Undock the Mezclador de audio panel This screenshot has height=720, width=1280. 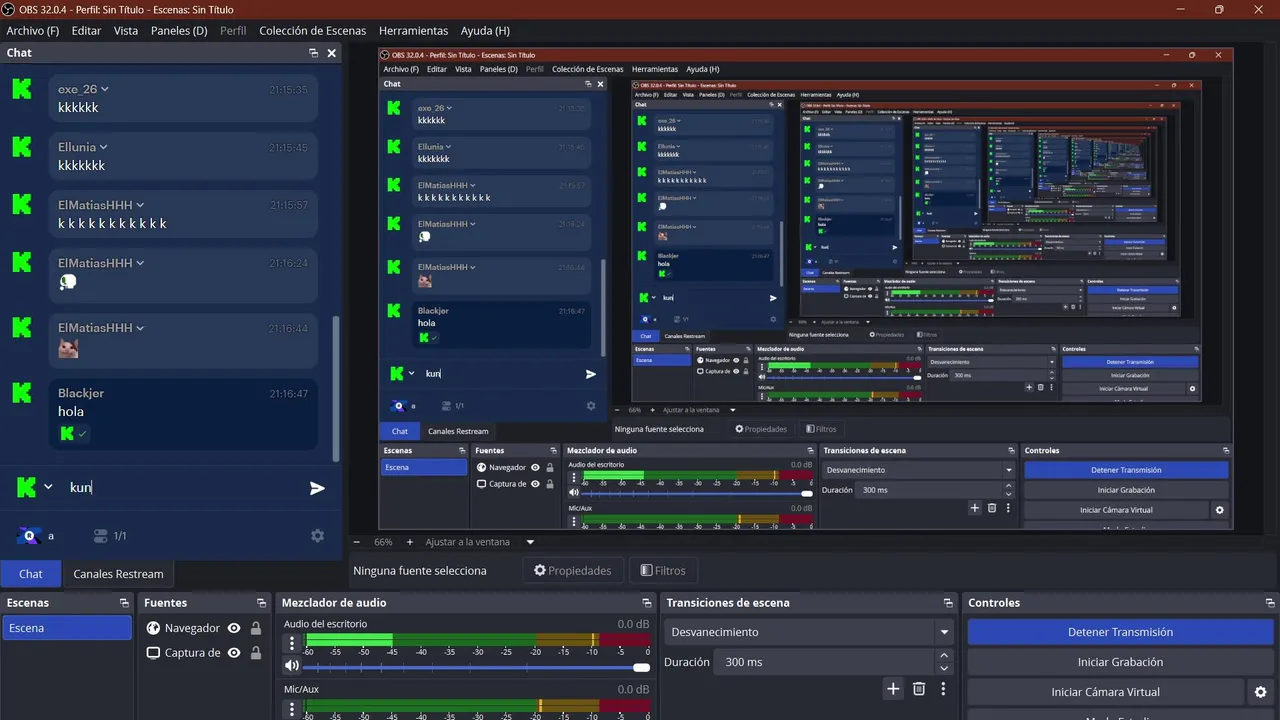[x=648, y=603]
